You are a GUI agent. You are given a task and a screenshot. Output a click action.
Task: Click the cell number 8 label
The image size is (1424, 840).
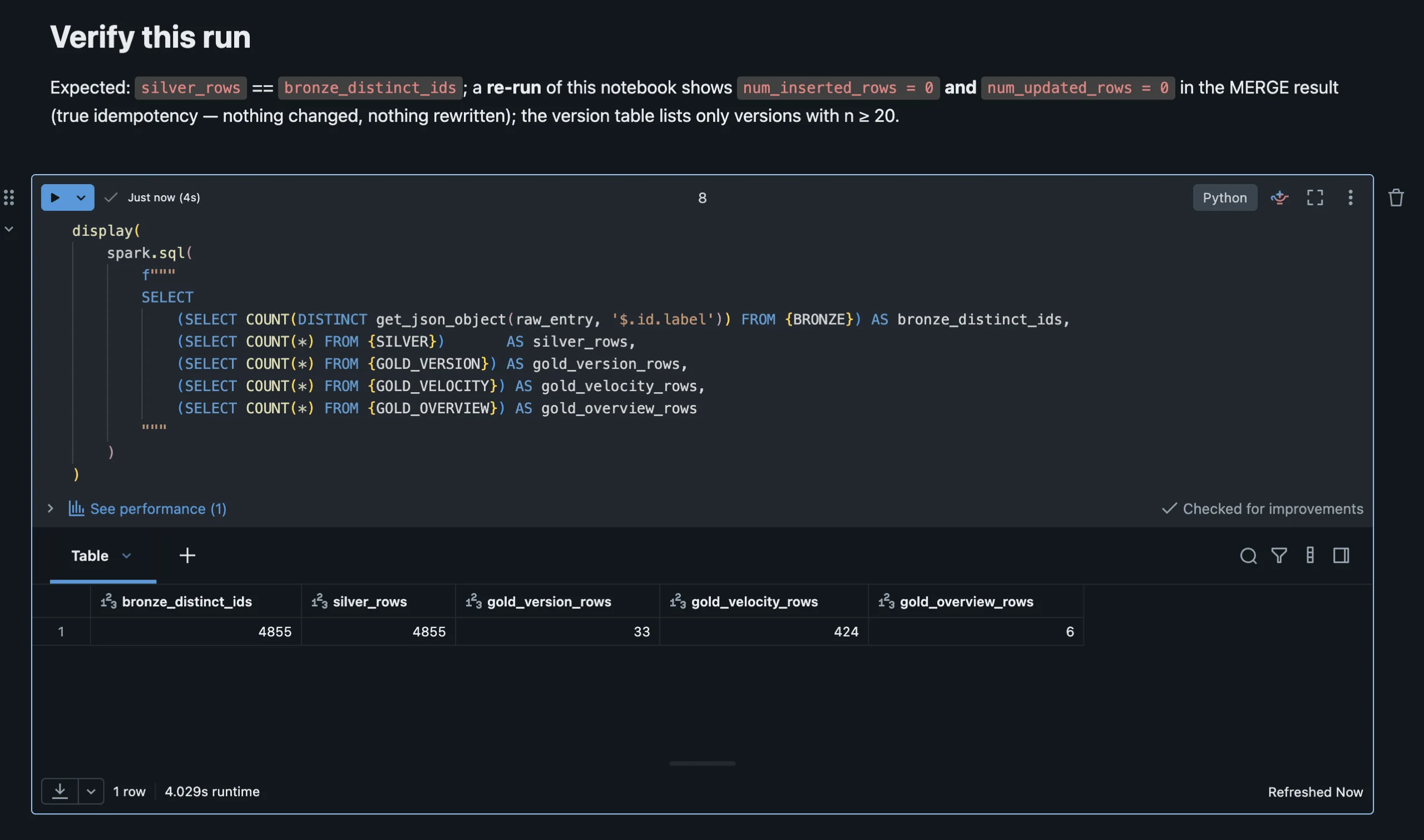click(x=702, y=197)
